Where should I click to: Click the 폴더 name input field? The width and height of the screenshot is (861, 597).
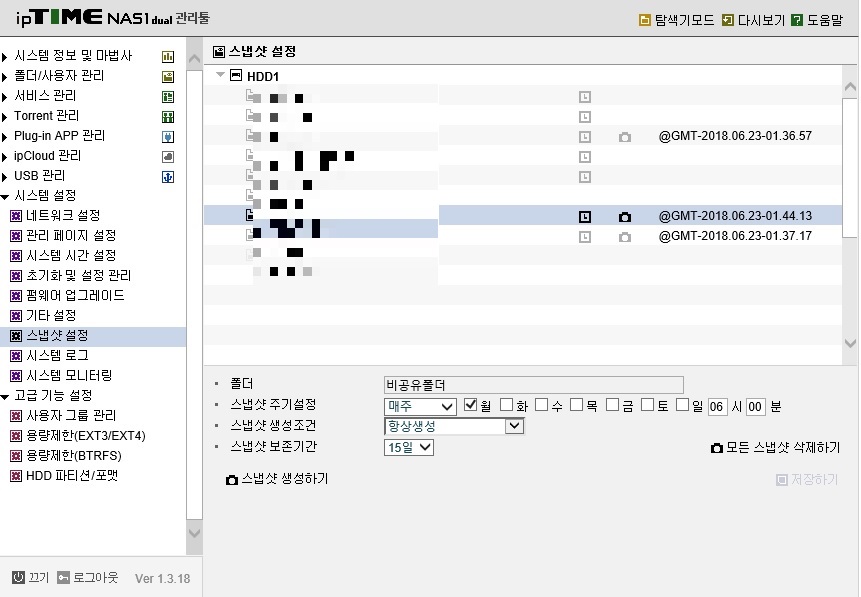[534, 384]
